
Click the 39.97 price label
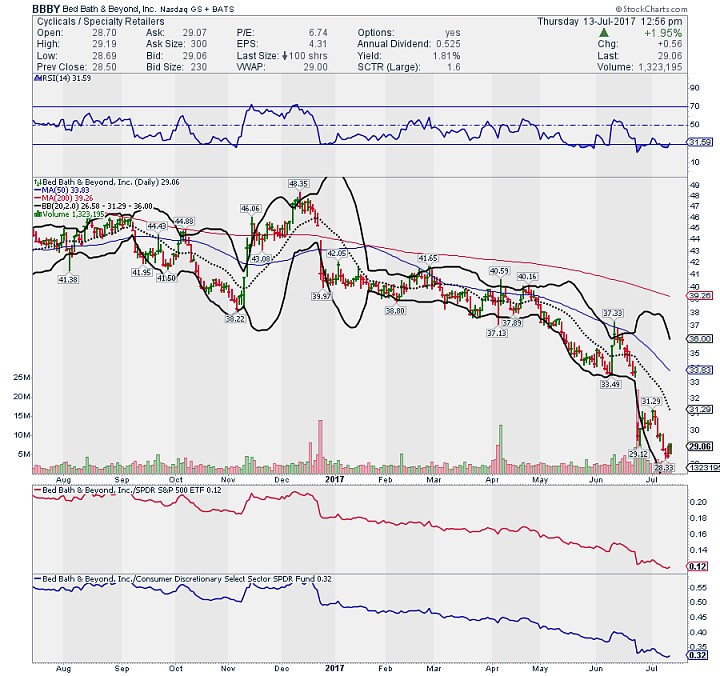pos(321,296)
